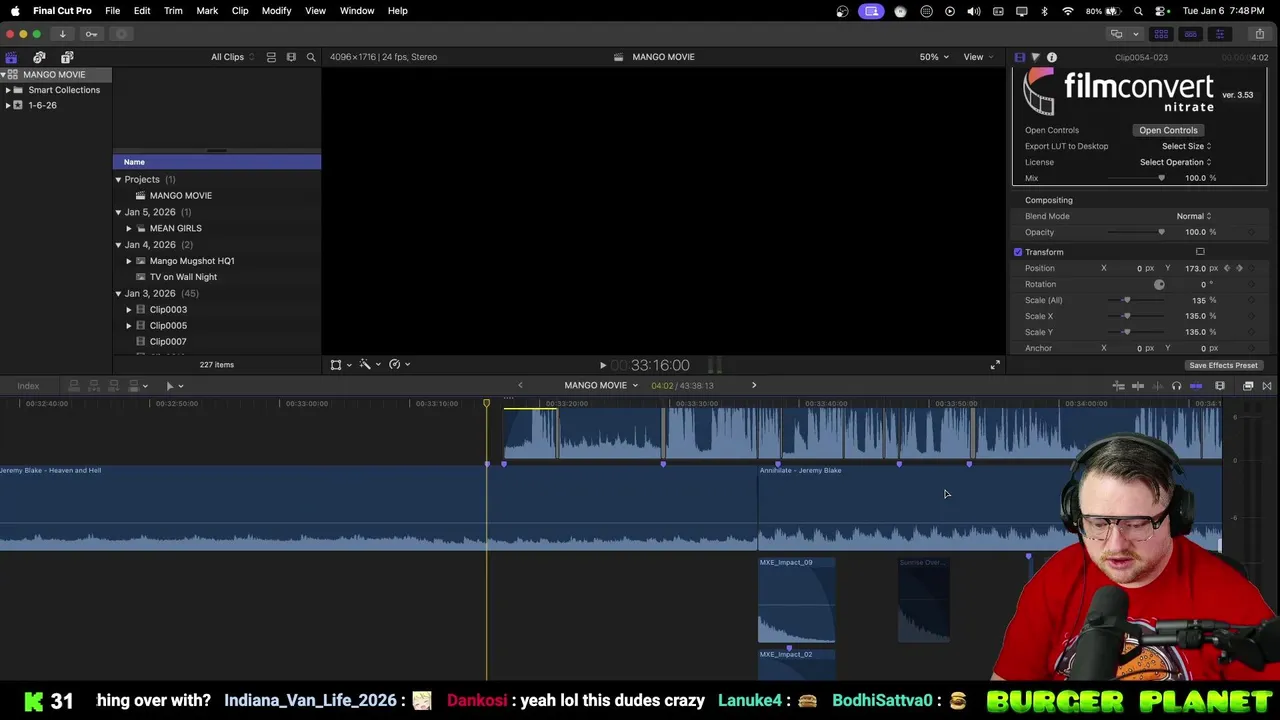The height and width of the screenshot is (720, 1280).
Task: Collapse the Projects group
Action: [x=118, y=180]
